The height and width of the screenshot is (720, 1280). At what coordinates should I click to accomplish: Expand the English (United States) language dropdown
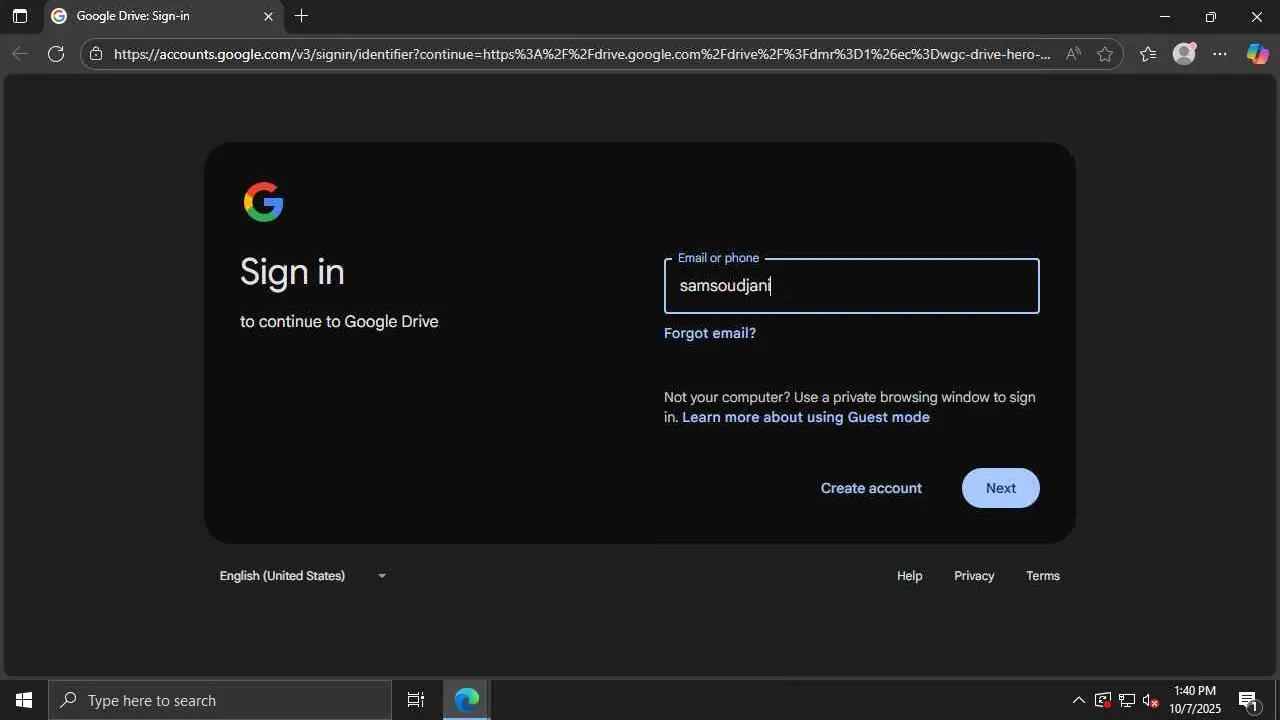[x=303, y=576]
